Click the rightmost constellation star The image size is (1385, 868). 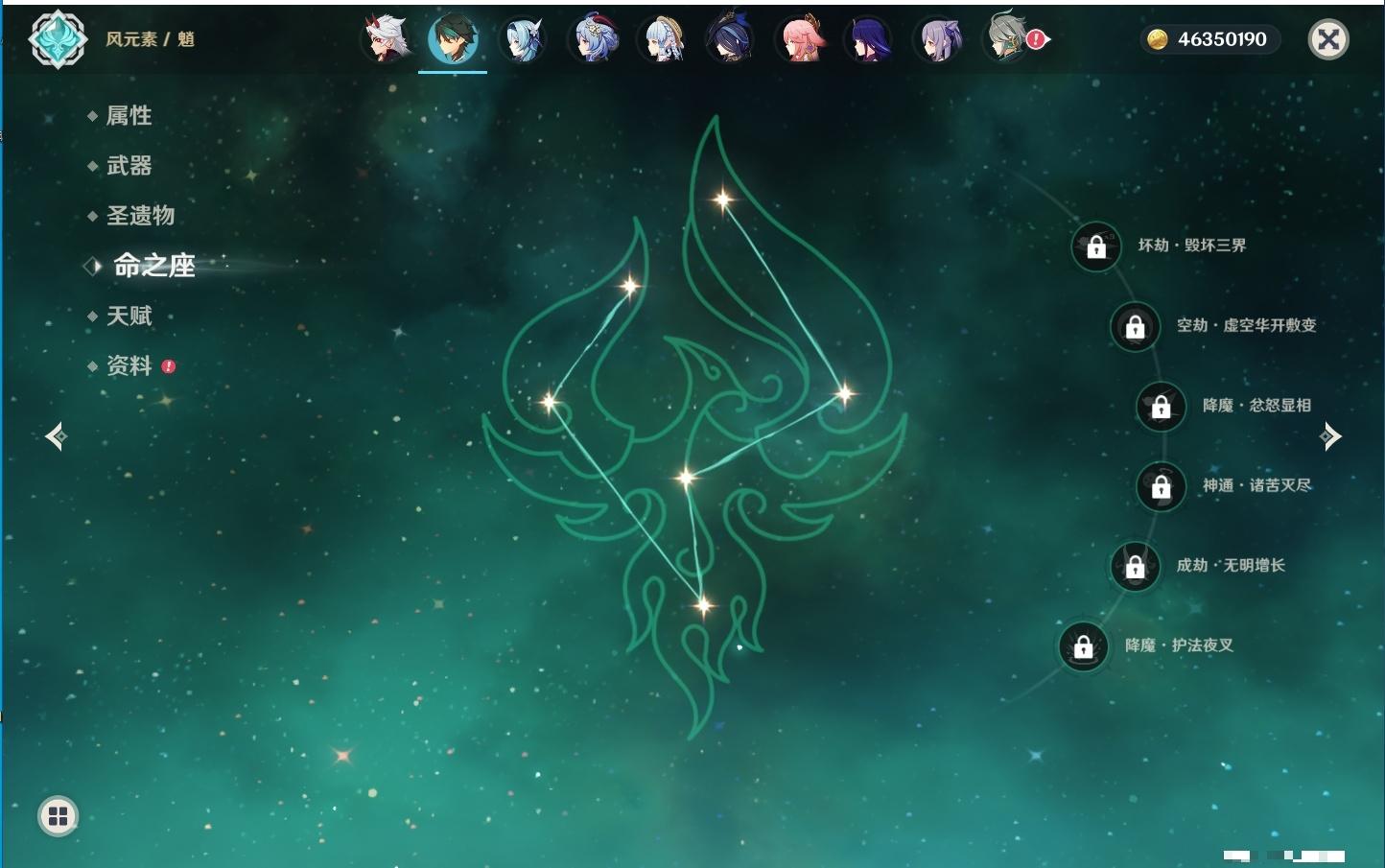pos(844,392)
